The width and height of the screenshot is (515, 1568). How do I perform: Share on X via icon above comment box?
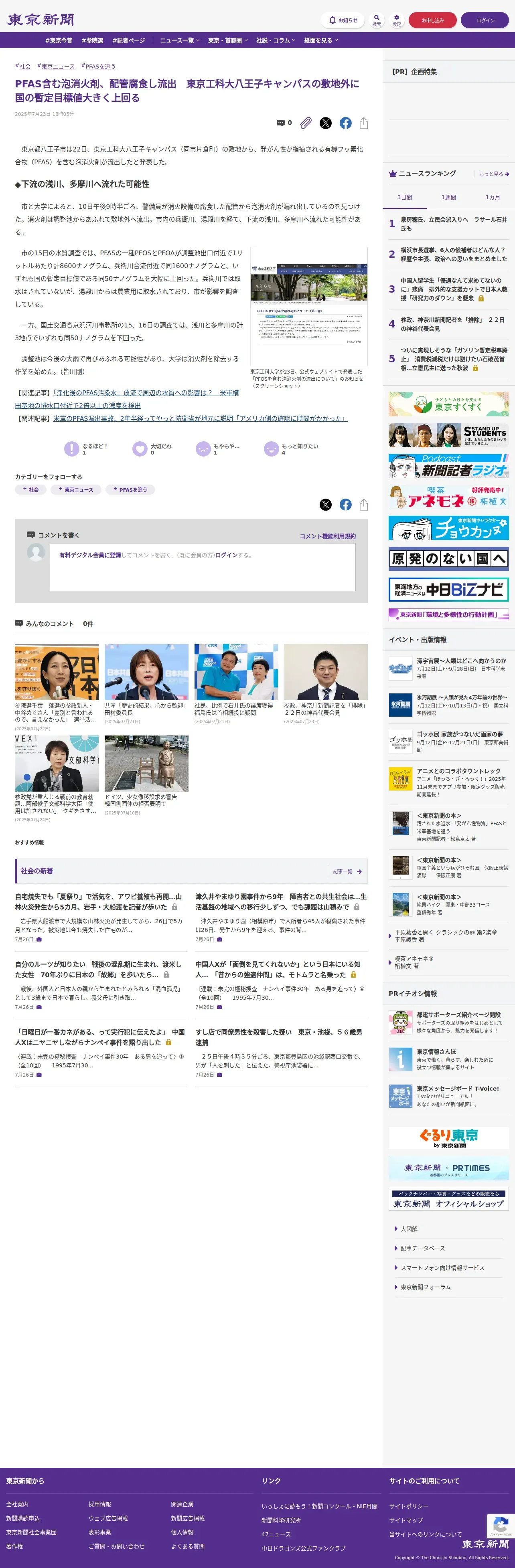coord(326,505)
